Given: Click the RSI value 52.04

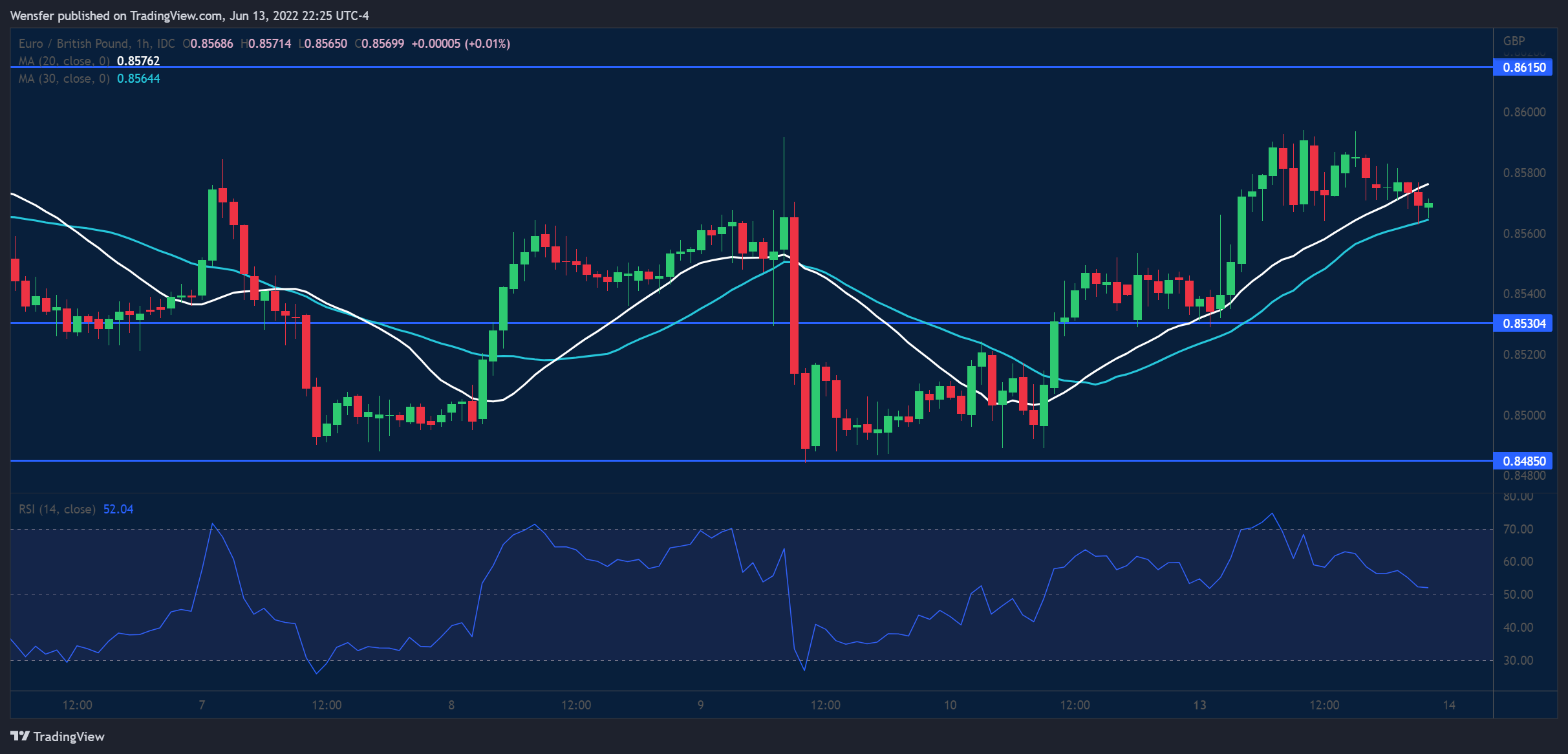Looking at the screenshot, I should (118, 510).
